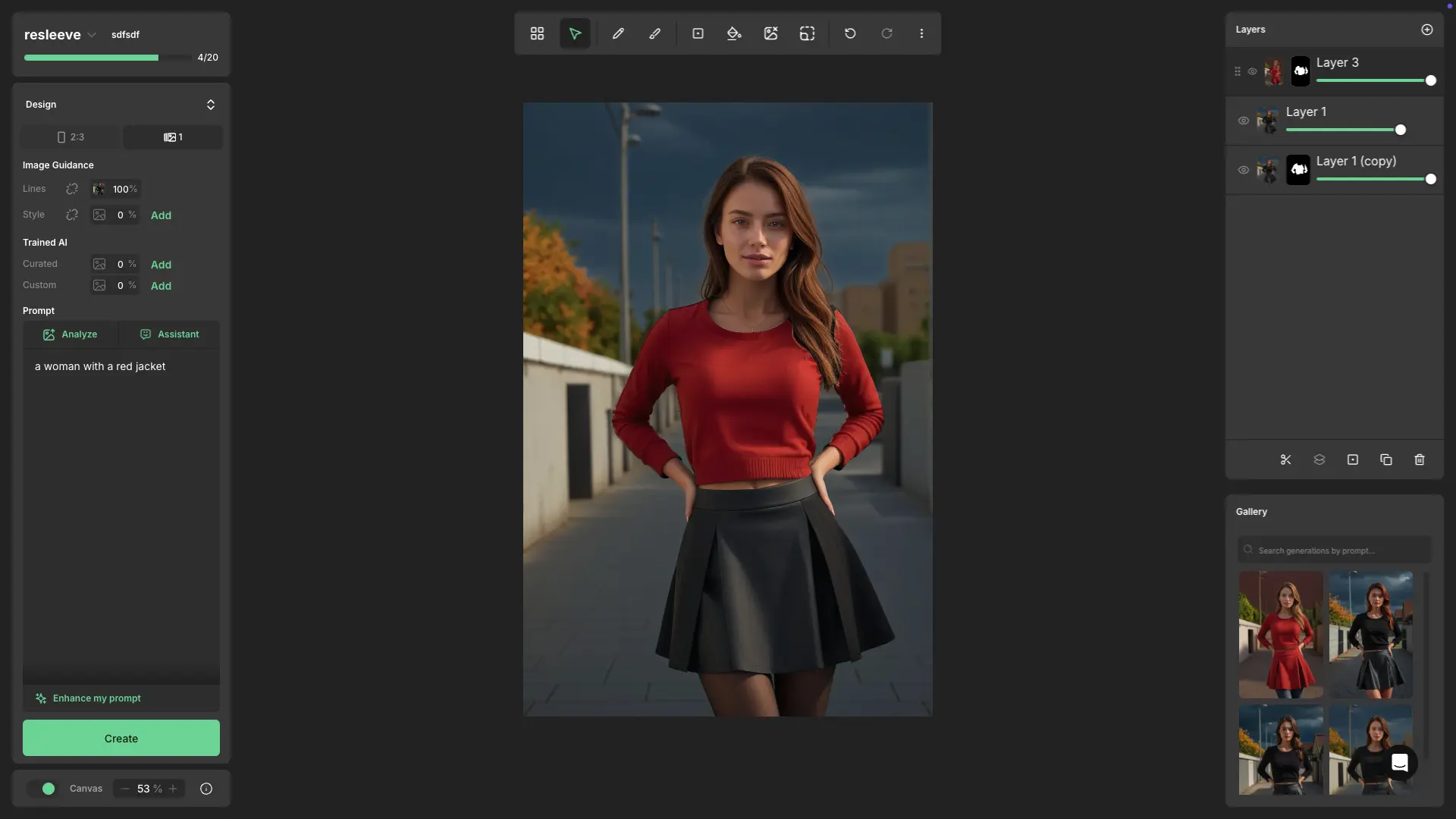This screenshot has width=1456, height=819.
Task: Add a new layer with plus icon
Action: click(1427, 30)
